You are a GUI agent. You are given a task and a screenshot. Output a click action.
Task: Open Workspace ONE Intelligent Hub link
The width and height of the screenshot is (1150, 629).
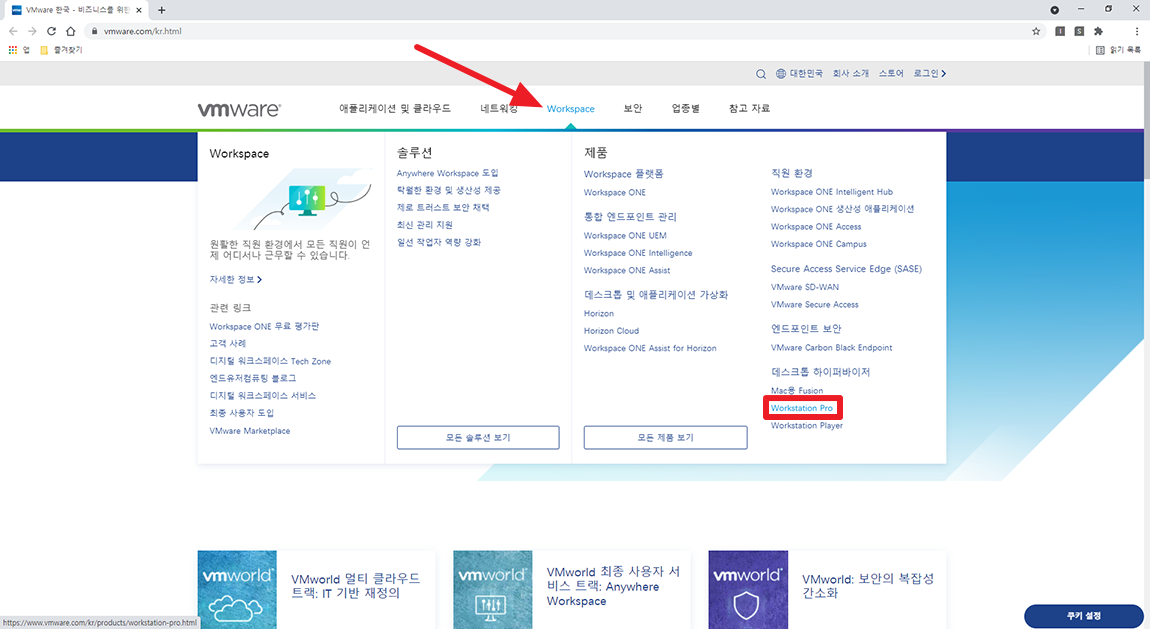tap(832, 192)
